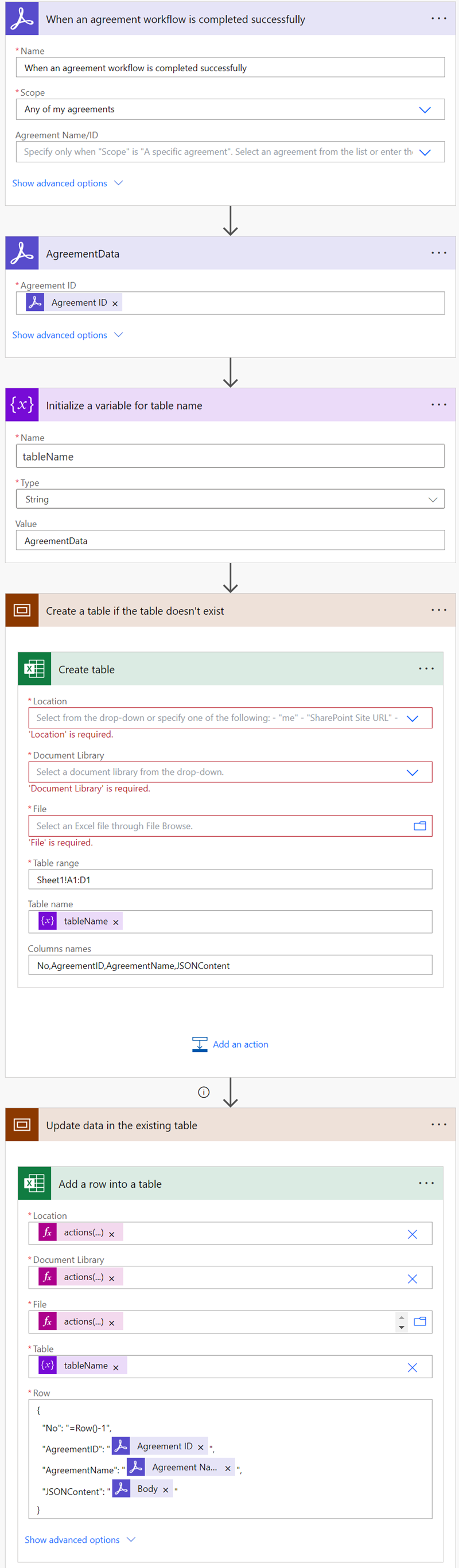Show advanced options in the trigger step
This screenshot has width=459, height=1568.
67,183
